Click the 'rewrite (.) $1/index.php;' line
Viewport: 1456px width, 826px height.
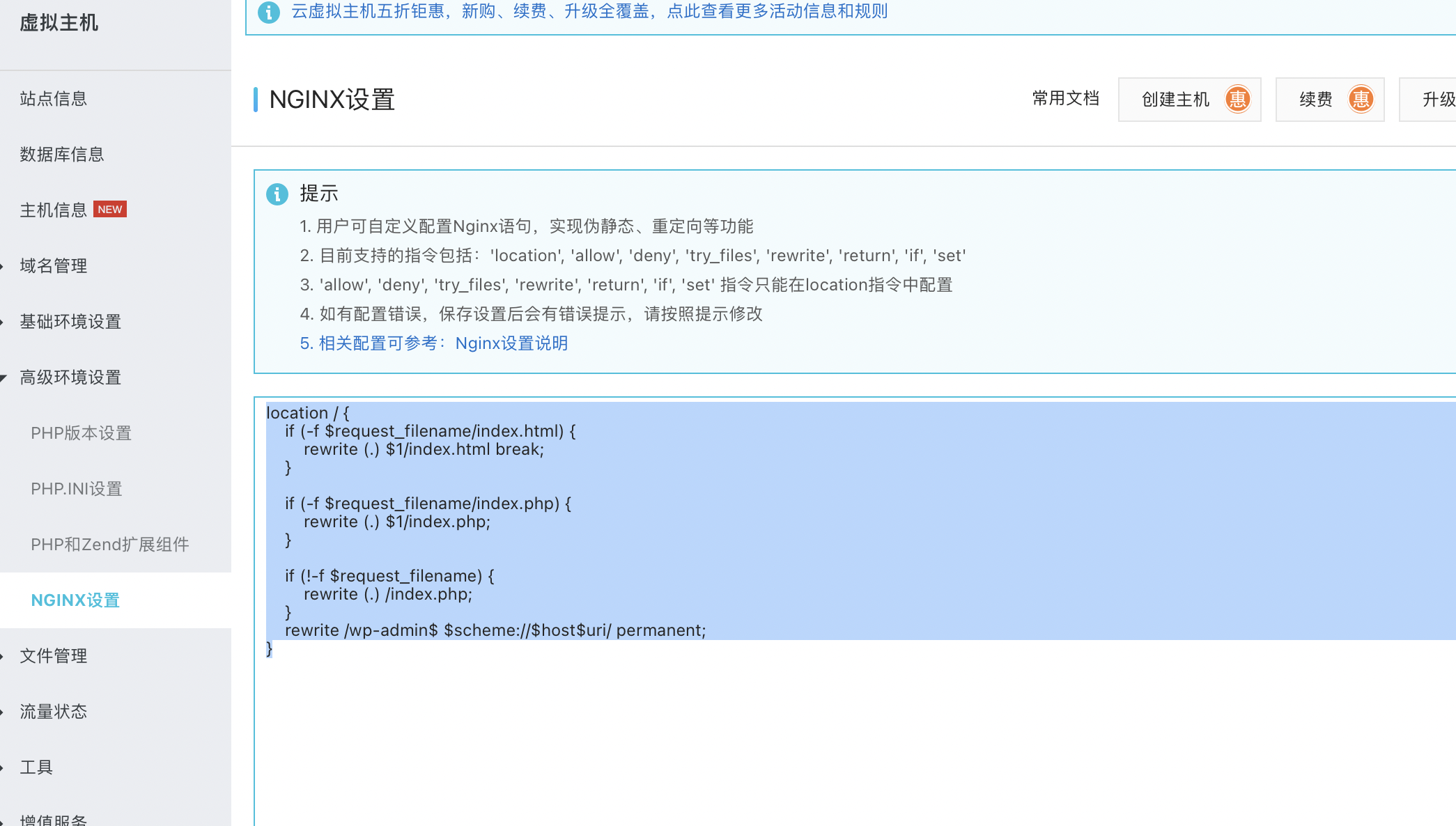pyautogui.click(x=397, y=522)
